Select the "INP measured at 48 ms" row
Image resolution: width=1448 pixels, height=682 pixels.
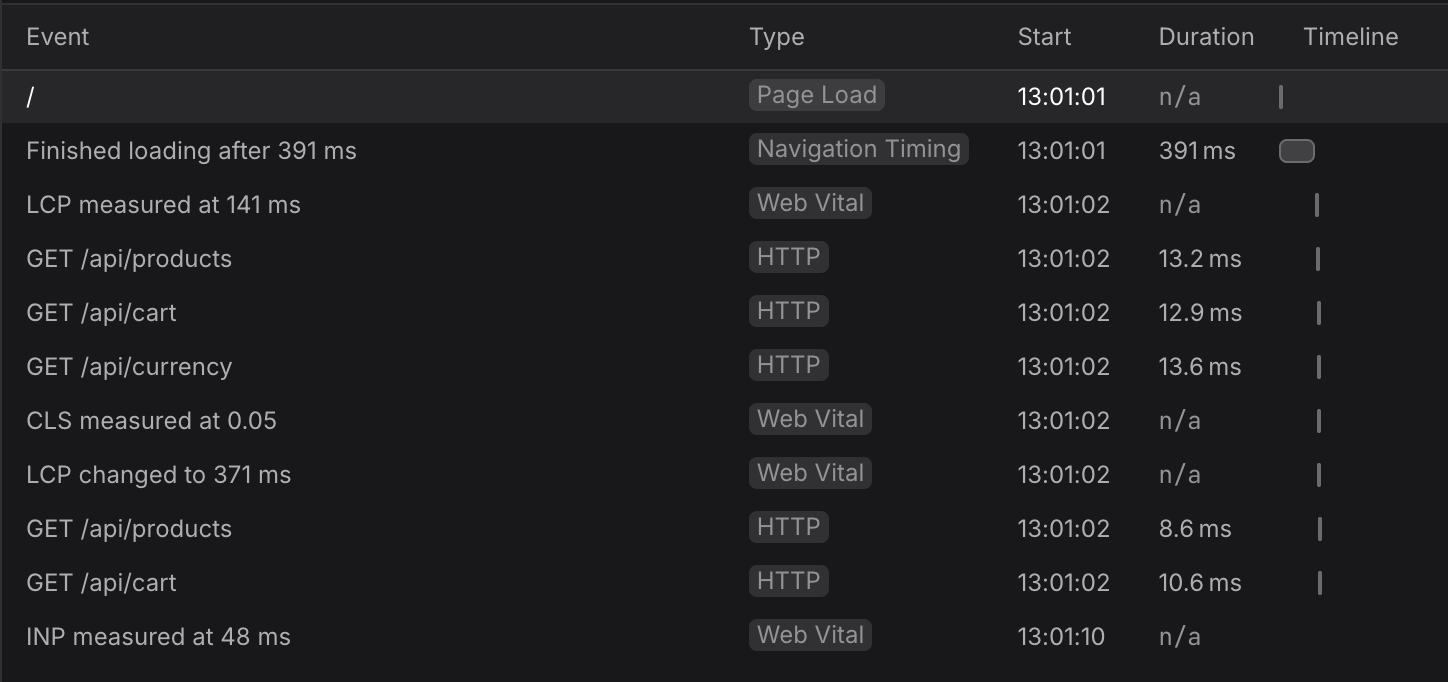point(724,637)
